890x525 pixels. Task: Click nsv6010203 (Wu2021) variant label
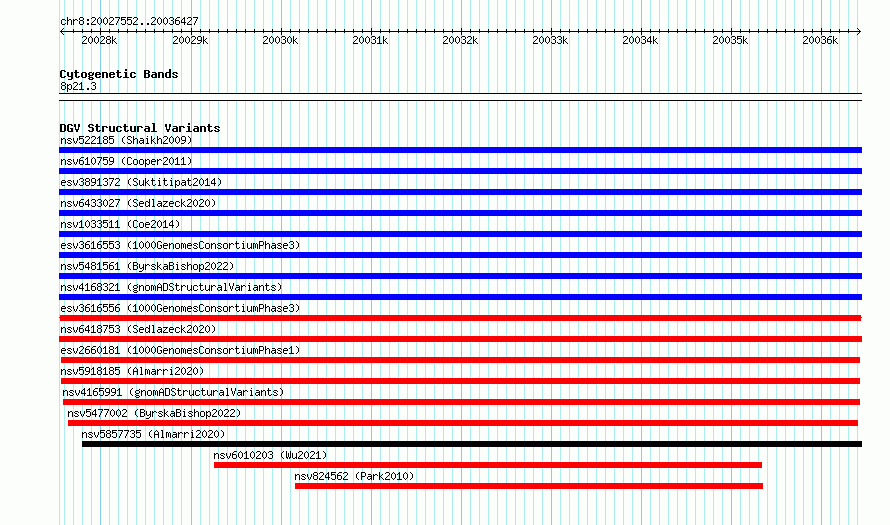click(270, 455)
